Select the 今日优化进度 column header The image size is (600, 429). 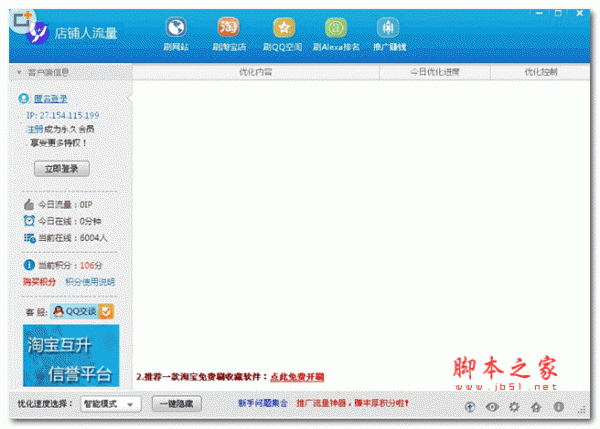click(435, 72)
